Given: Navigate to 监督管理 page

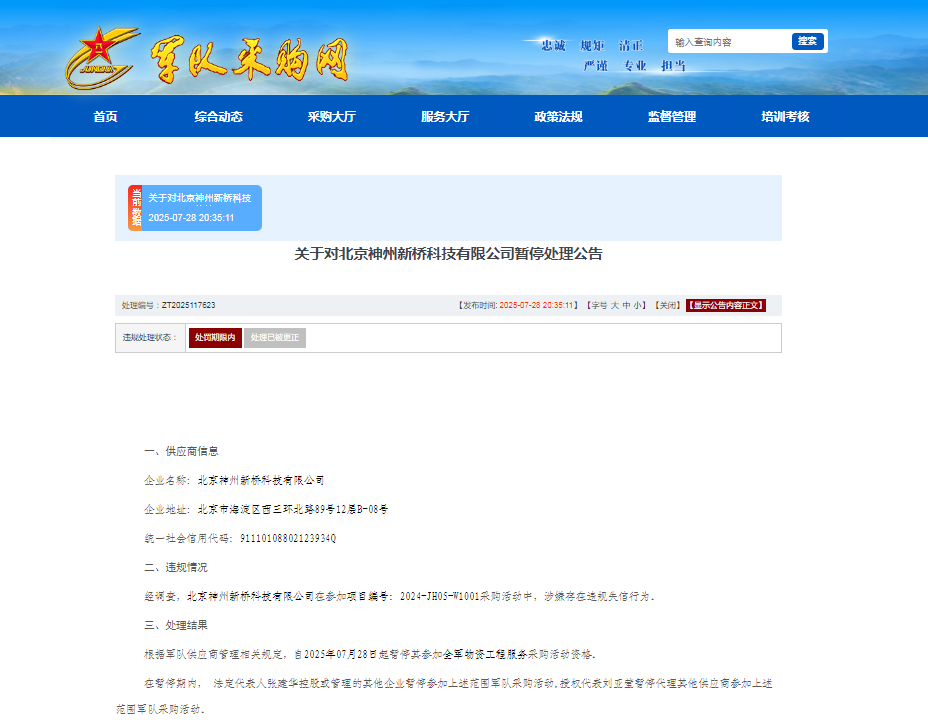Looking at the screenshot, I should pyautogui.click(x=671, y=117).
